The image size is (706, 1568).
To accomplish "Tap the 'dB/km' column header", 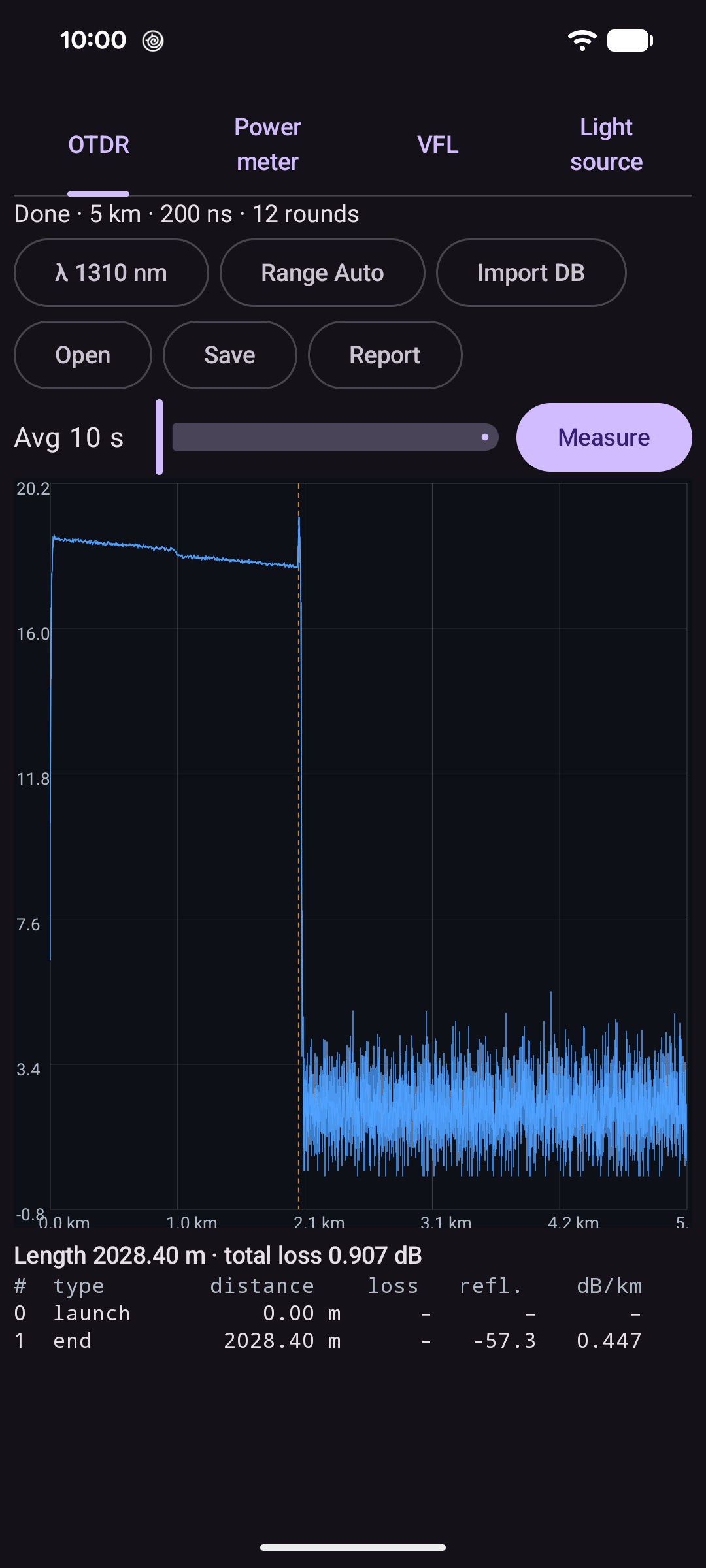I will 609,1286.
